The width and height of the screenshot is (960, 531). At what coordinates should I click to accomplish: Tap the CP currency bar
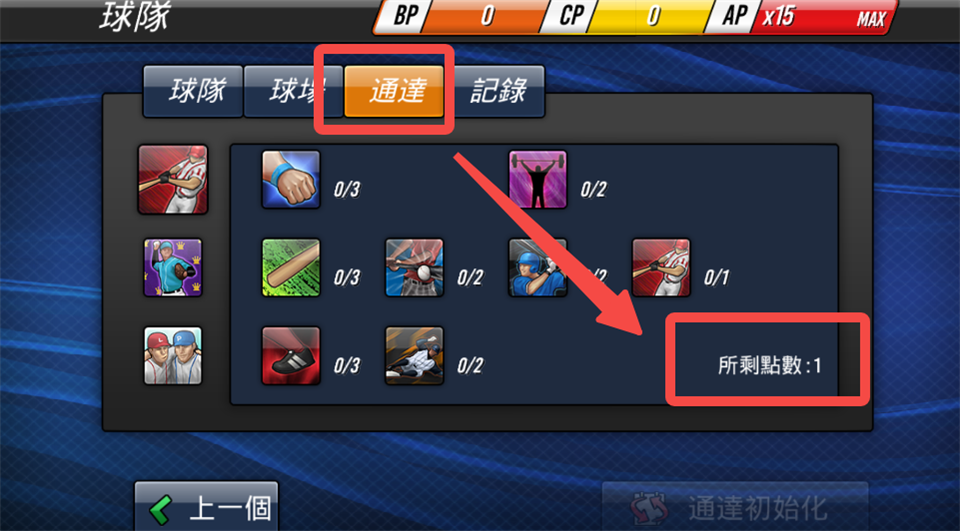point(629,17)
